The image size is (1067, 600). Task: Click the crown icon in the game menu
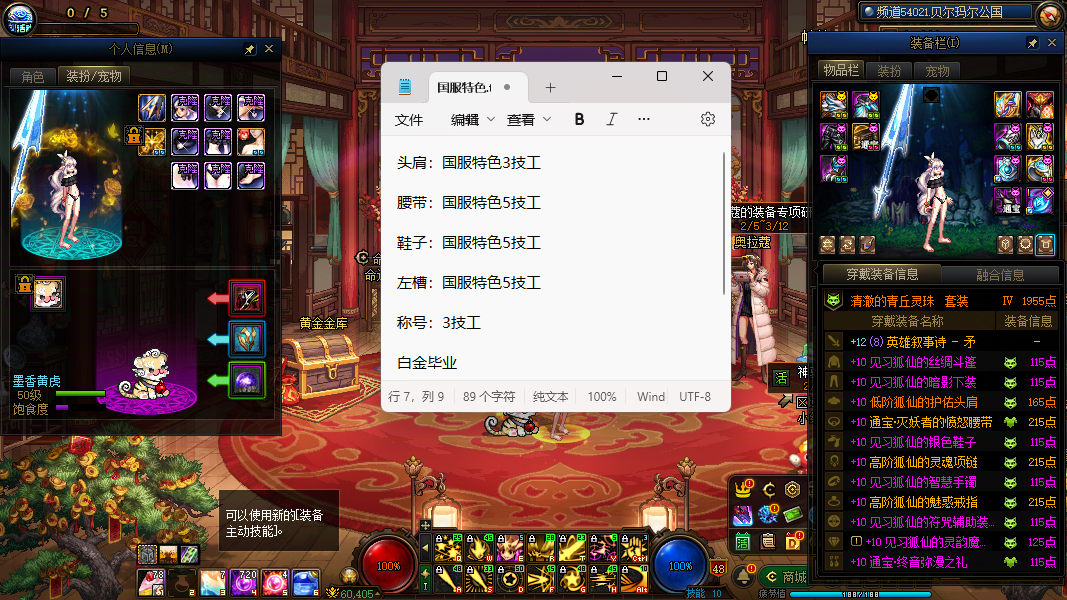[743, 490]
